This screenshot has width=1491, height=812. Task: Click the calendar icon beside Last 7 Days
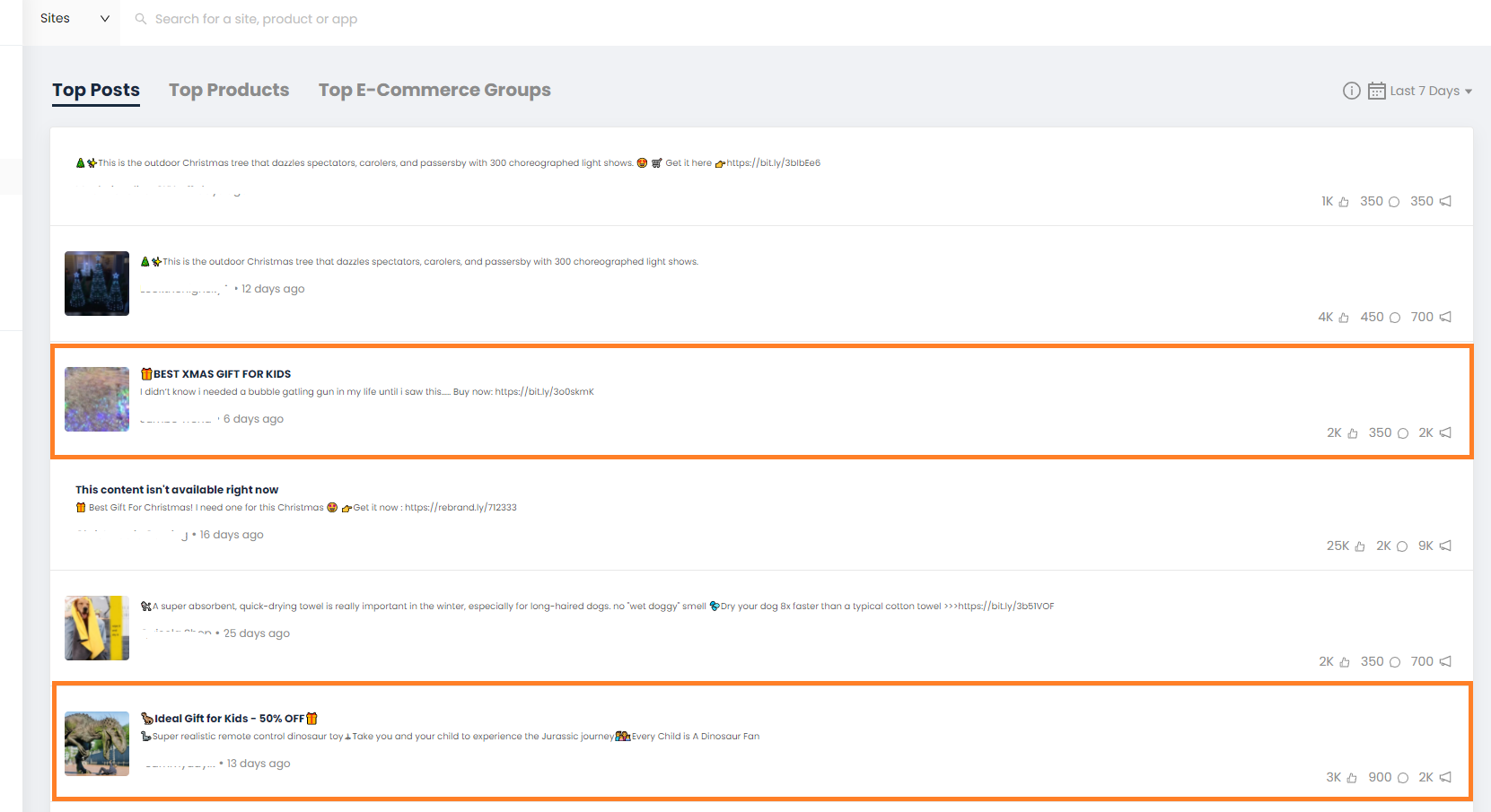pos(1376,91)
